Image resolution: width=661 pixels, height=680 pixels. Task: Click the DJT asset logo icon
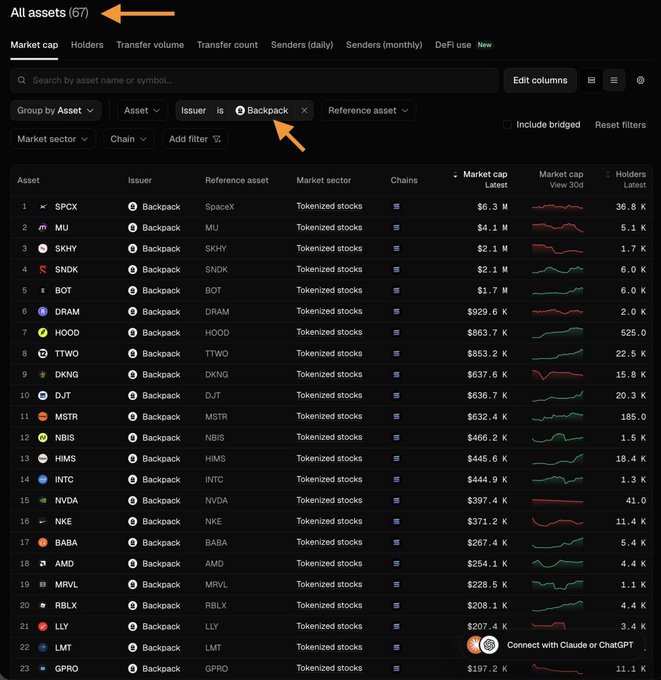pyautogui.click(x=43, y=396)
